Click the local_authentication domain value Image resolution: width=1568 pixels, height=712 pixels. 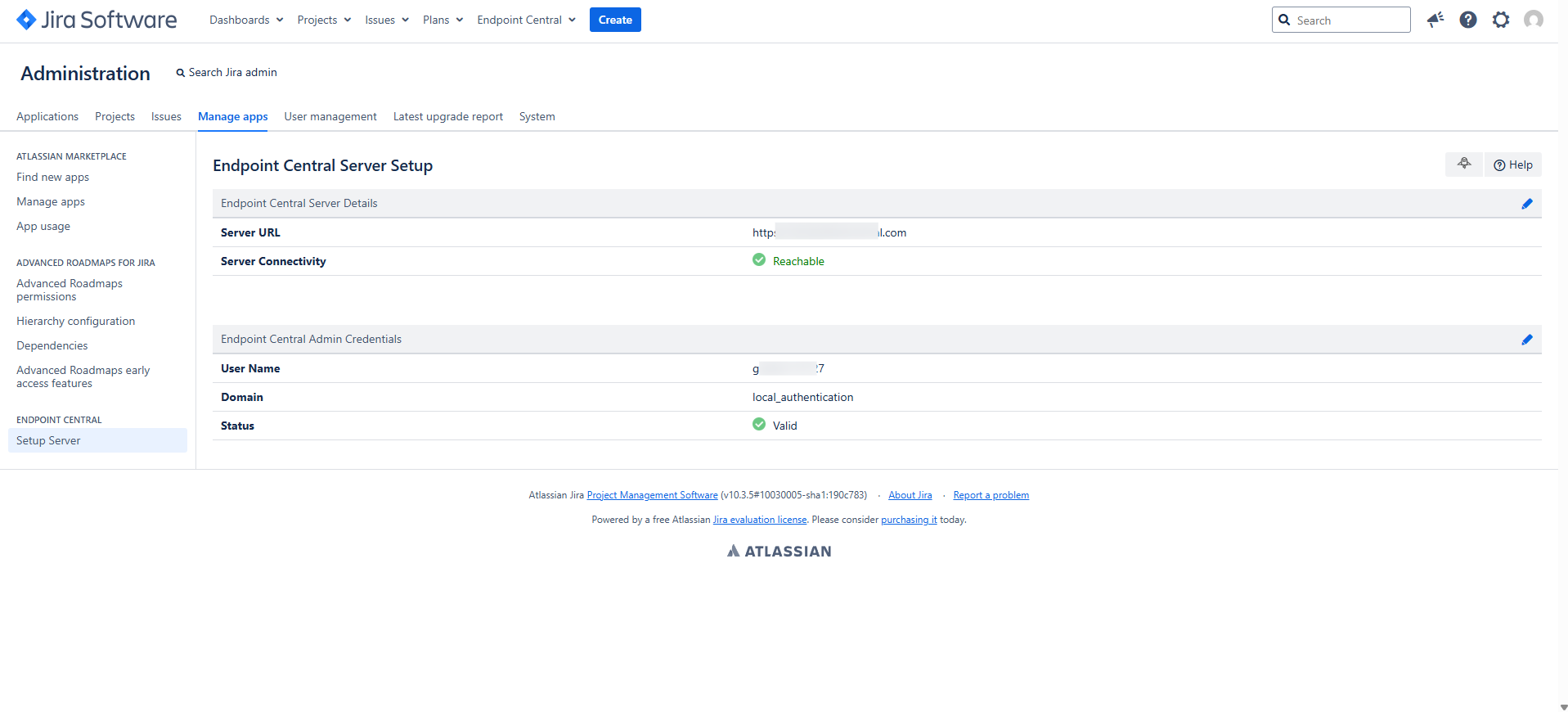[x=802, y=397]
